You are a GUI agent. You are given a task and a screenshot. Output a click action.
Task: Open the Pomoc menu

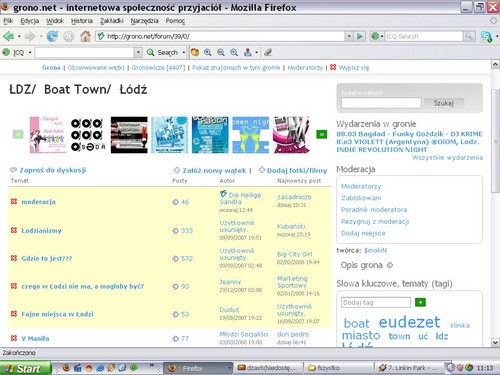click(x=175, y=21)
